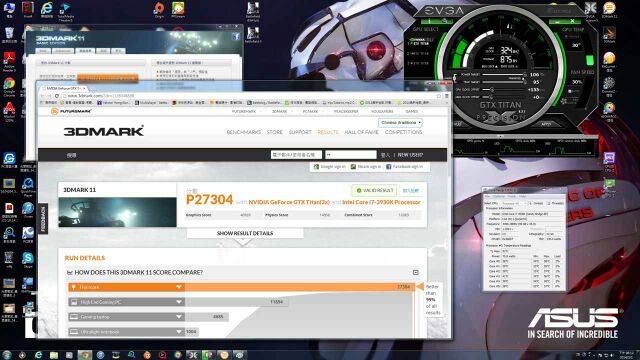Image resolution: width=640 pixels, height=360 pixels.
Task: Click the email/username input field
Action: (296, 155)
